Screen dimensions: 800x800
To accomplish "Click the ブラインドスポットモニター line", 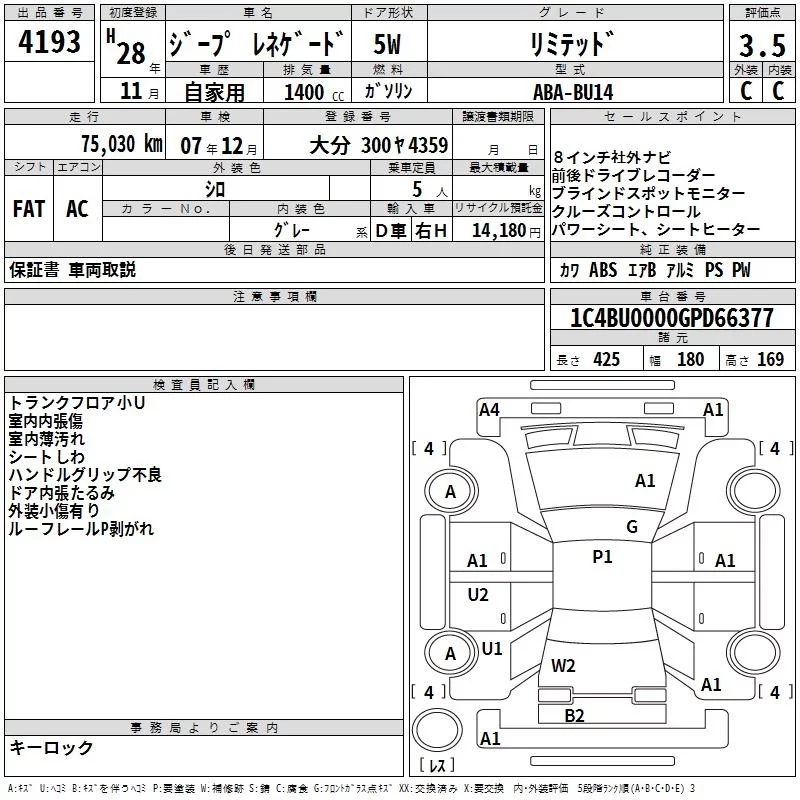I will click(648, 193).
